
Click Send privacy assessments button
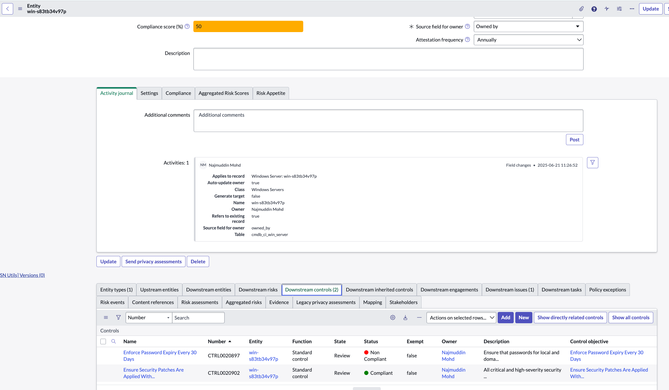click(154, 262)
